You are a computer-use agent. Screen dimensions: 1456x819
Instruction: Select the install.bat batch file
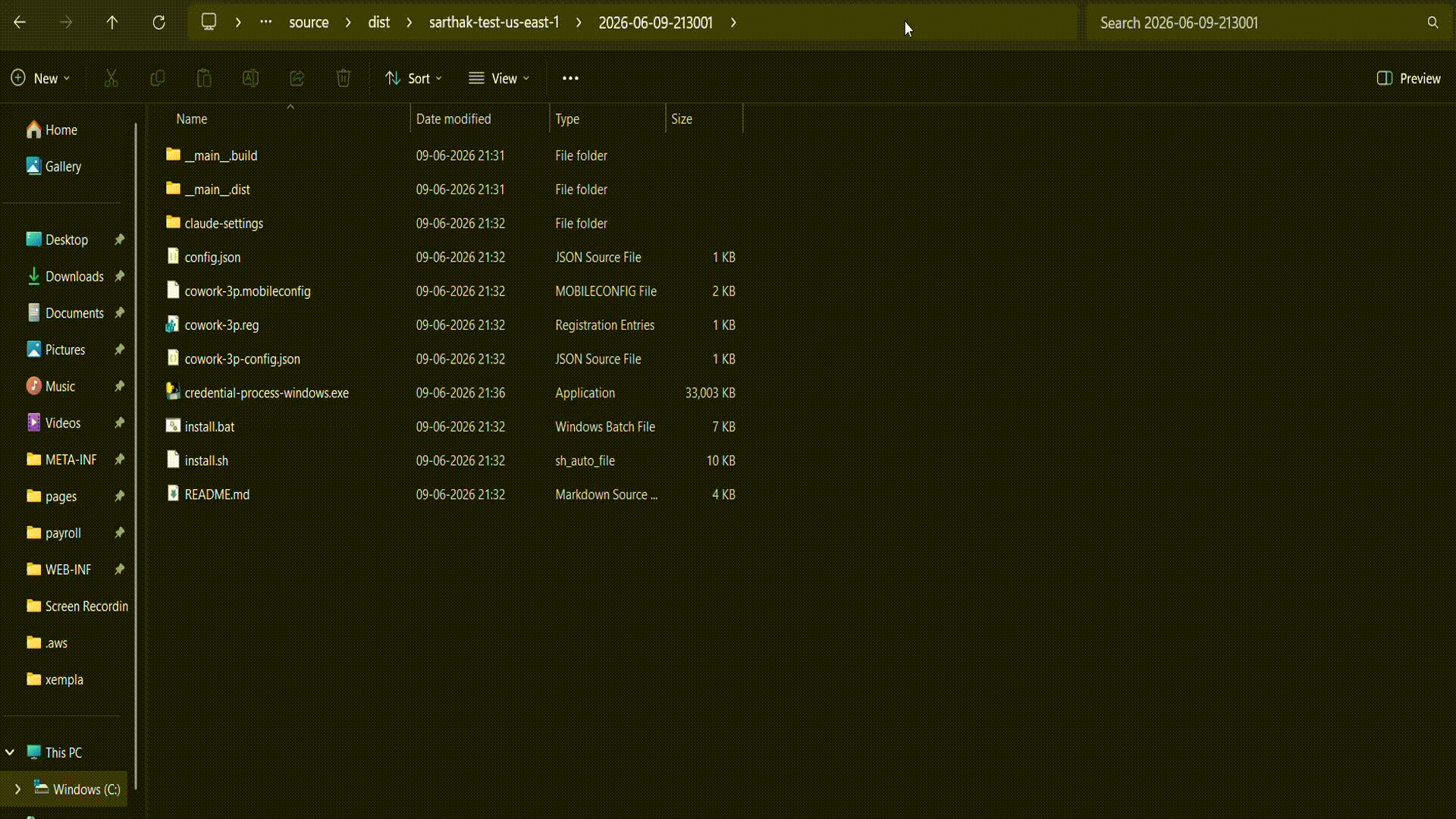[209, 427]
